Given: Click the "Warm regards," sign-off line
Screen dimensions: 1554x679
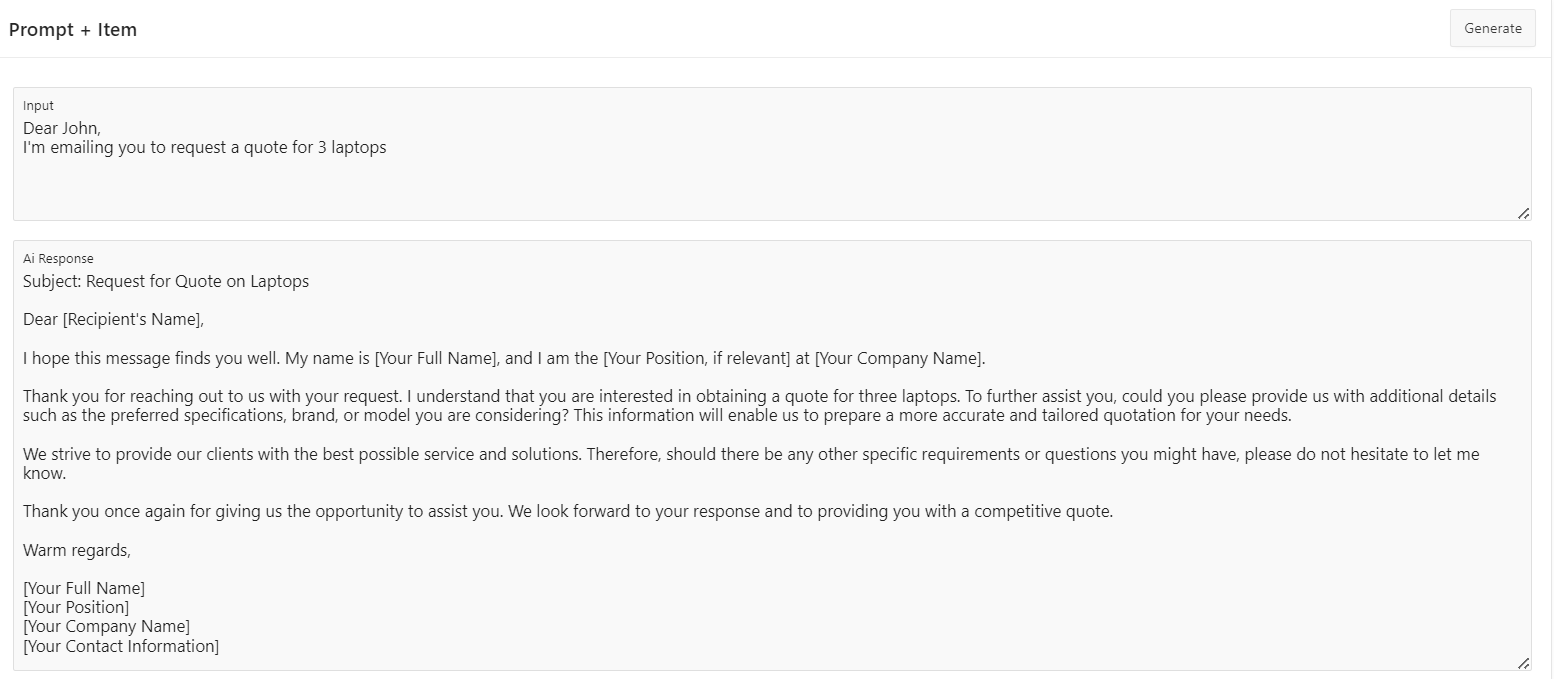Looking at the screenshot, I should [x=77, y=551].
